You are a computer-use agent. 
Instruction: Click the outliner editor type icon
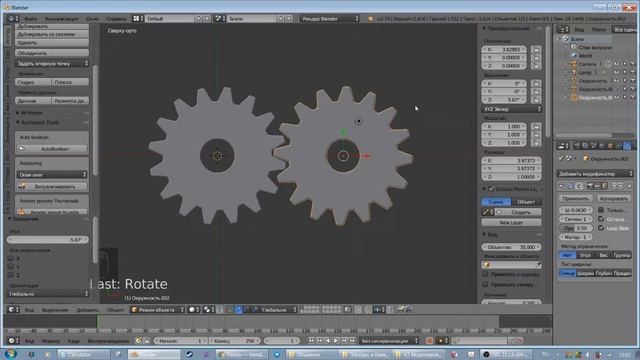coord(563,29)
